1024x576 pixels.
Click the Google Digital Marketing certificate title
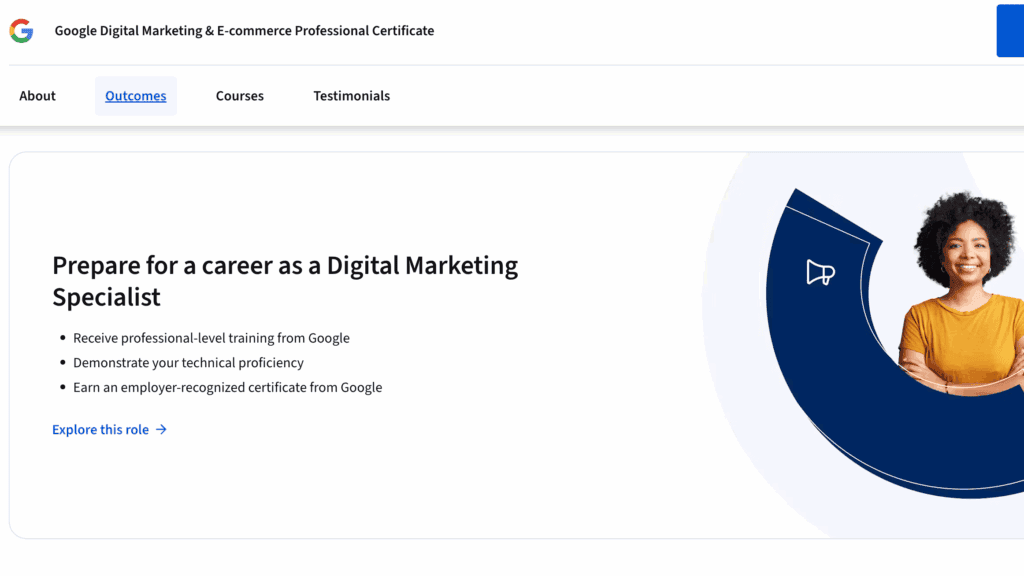tap(244, 31)
